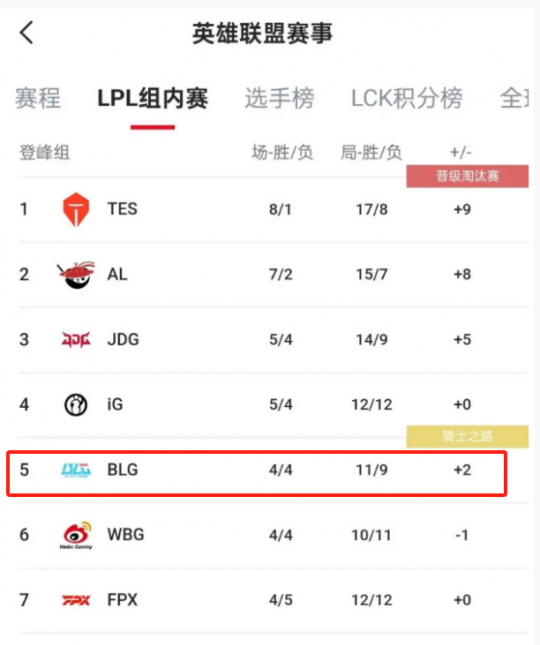Image resolution: width=540 pixels, height=645 pixels.
Task: Switch to the 赛程 tab
Action: pos(38,98)
